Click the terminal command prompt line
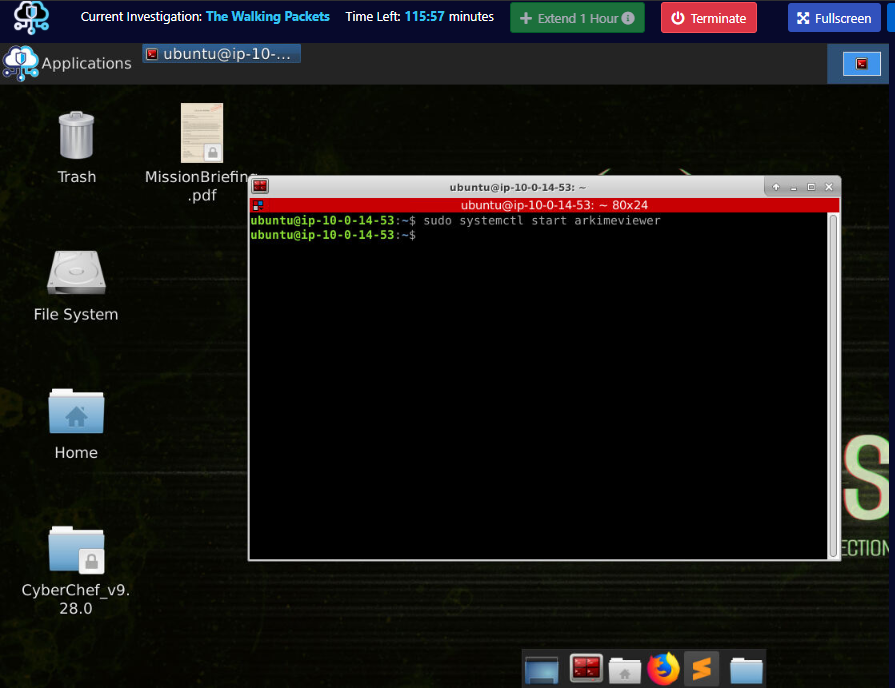895x688 pixels. point(333,235)
